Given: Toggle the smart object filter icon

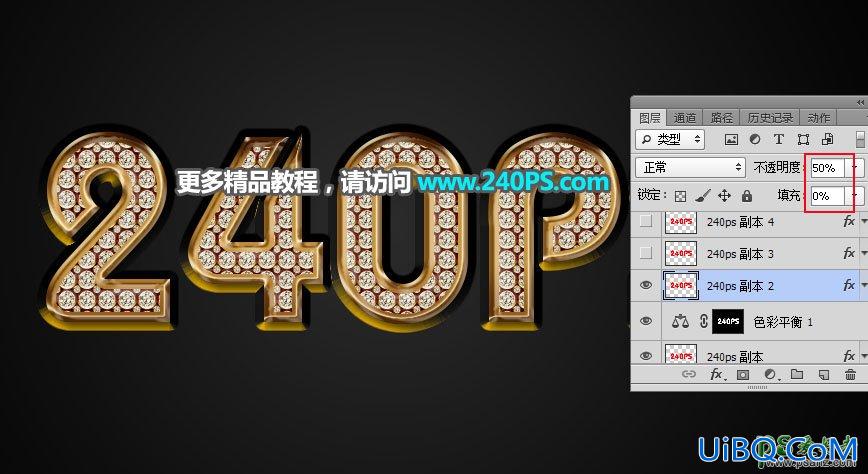Looking at the screenshot, I should (828, 140).
